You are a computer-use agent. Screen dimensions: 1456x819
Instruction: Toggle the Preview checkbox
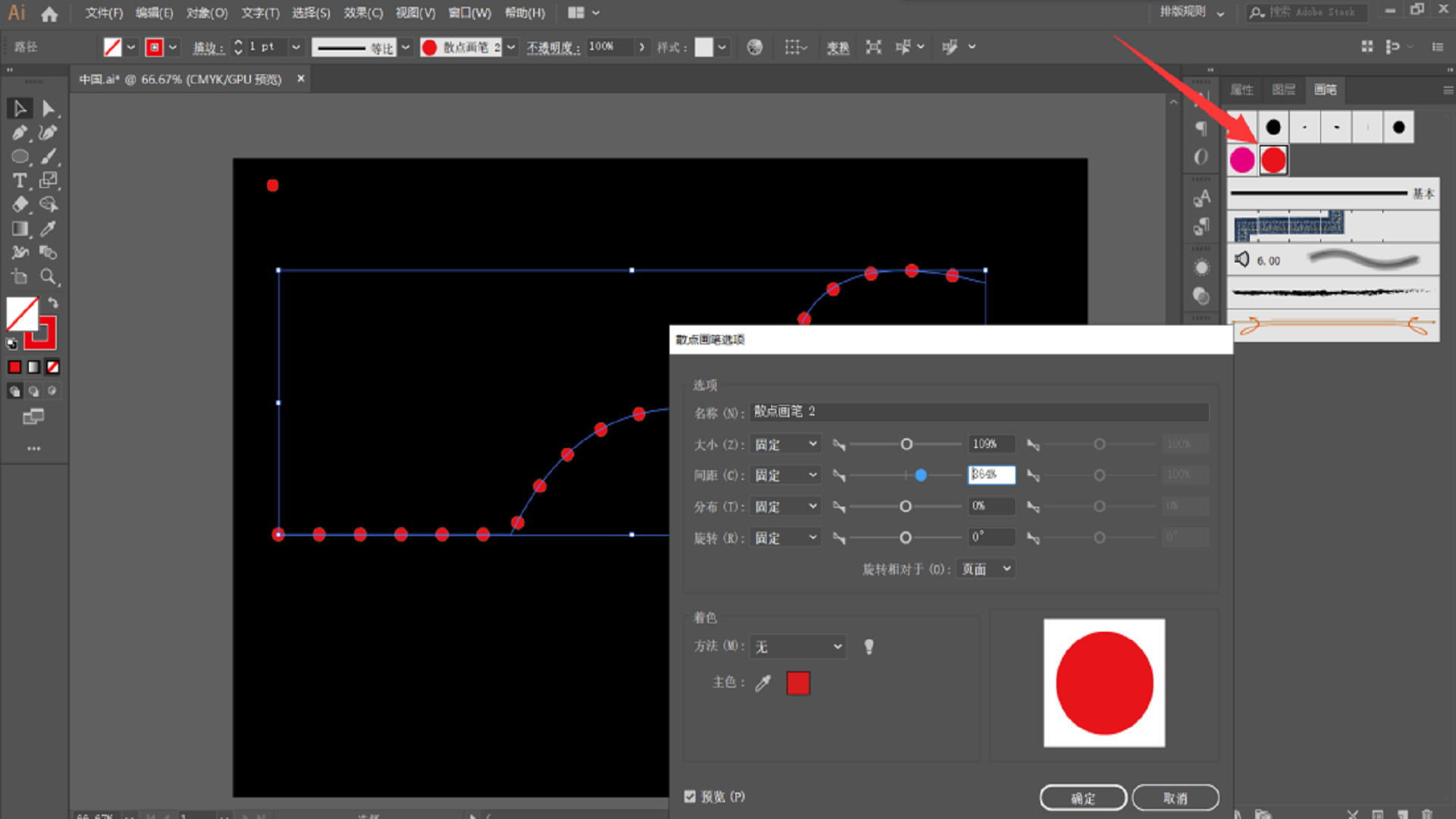pyautogui.click(x=689, y=796)
